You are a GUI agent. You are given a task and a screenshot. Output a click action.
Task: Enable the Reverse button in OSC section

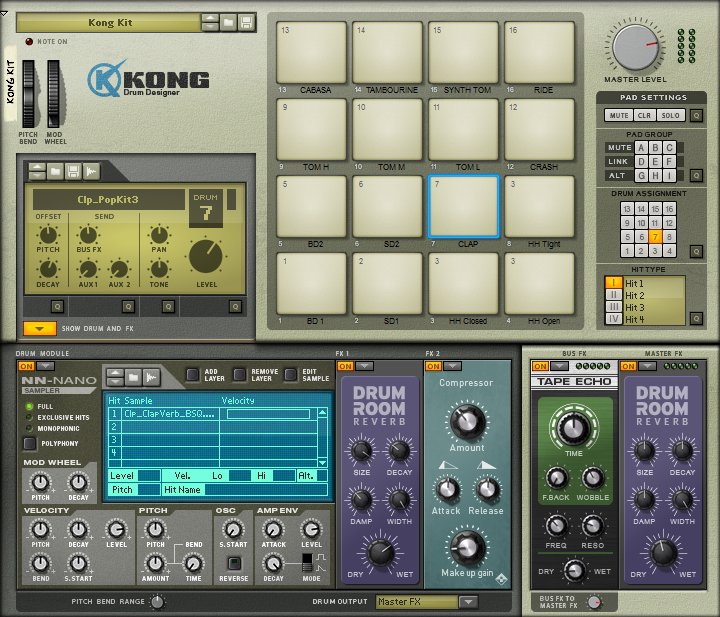pyautogui.click(x=233, y=562)
